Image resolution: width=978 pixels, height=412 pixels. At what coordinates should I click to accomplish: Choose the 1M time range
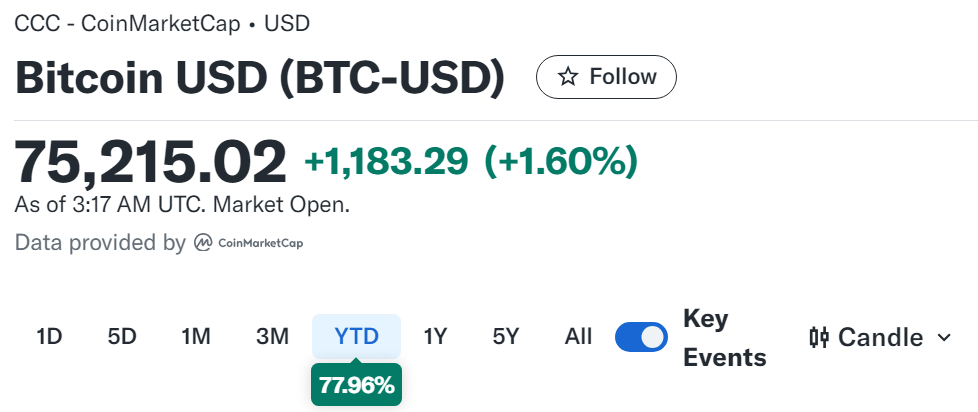[196, 337]
